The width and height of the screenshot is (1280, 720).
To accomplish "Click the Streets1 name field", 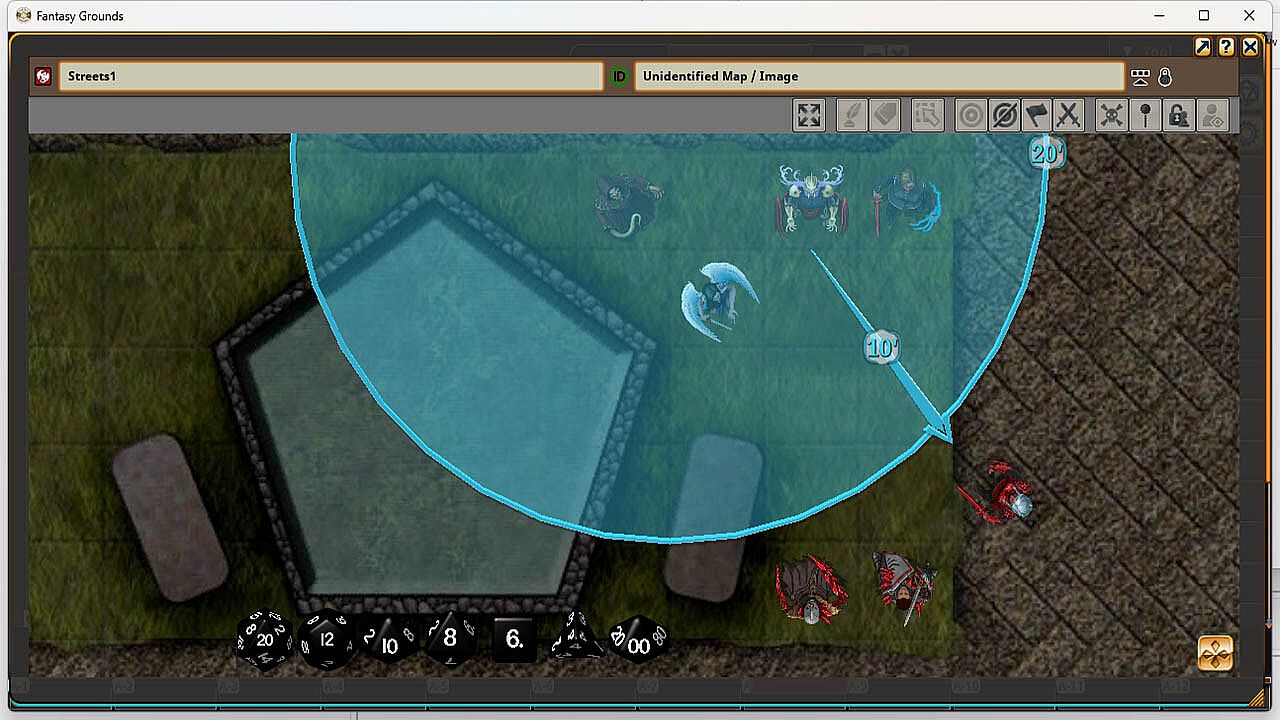I will (331, 77).
